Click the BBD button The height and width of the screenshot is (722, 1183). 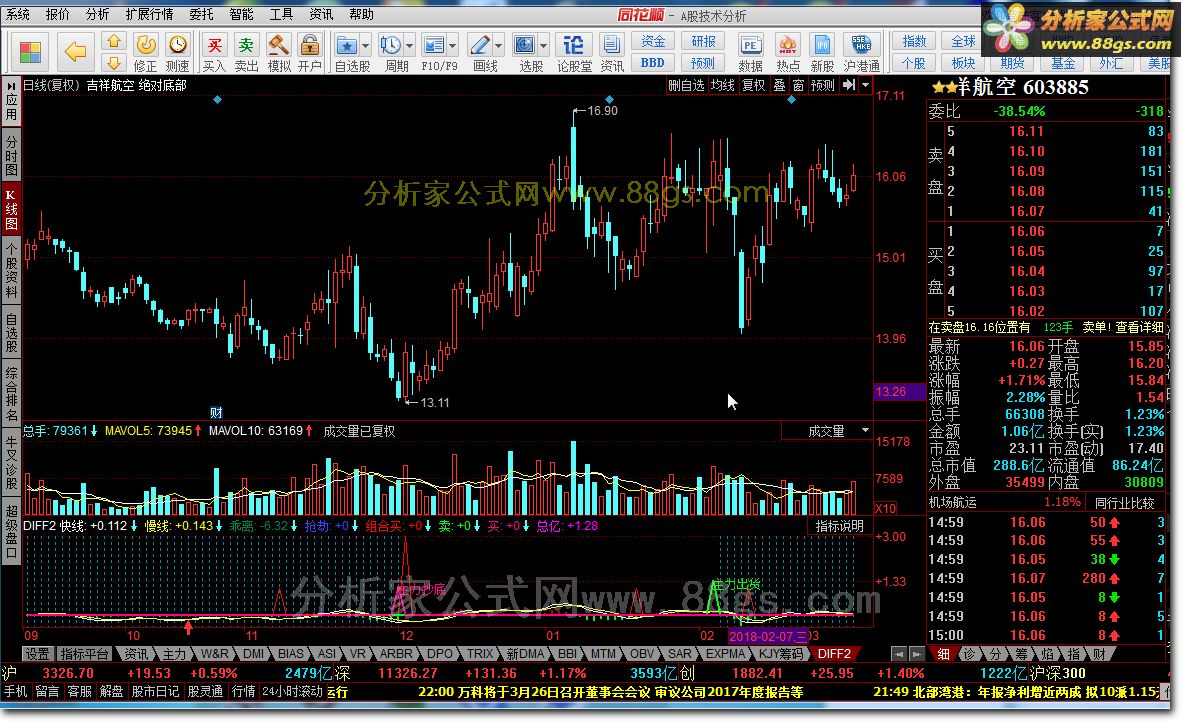(x=653, y=63)
